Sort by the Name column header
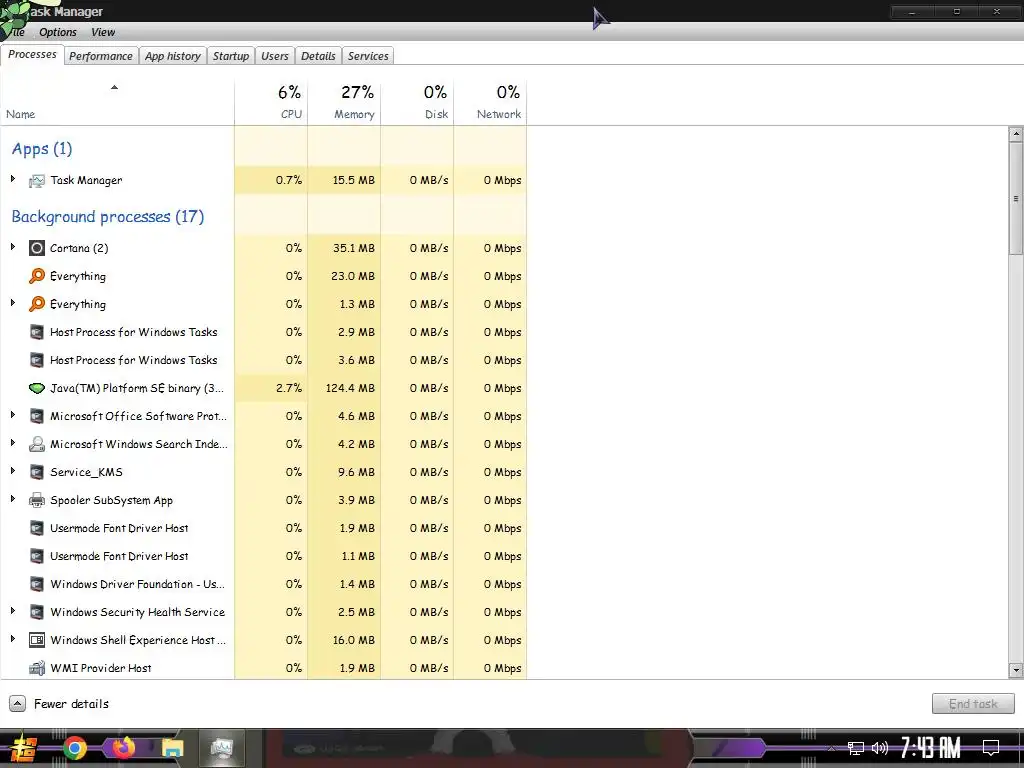This screenshot has height=768, width=1024. pos(117,103)
